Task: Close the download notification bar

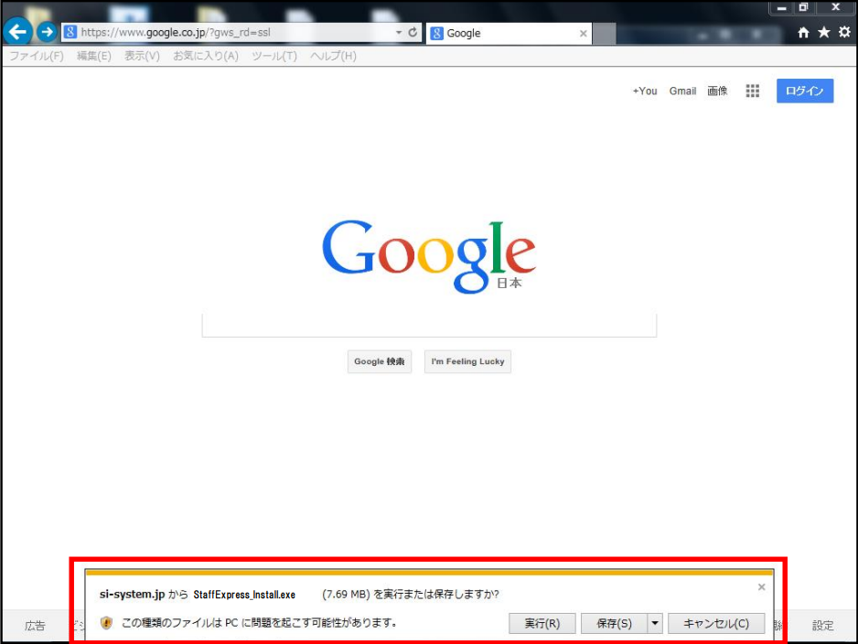Action: coord(762,587)
